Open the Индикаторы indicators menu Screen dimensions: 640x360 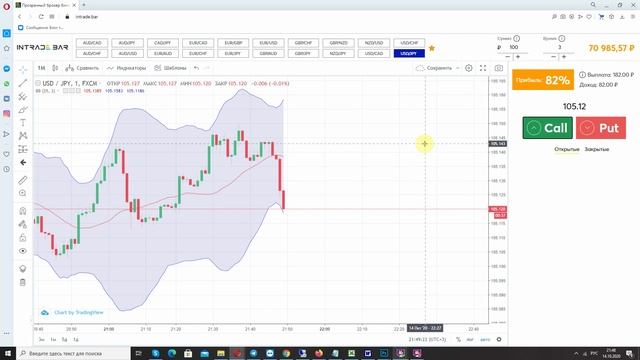[x=126, y=68]
